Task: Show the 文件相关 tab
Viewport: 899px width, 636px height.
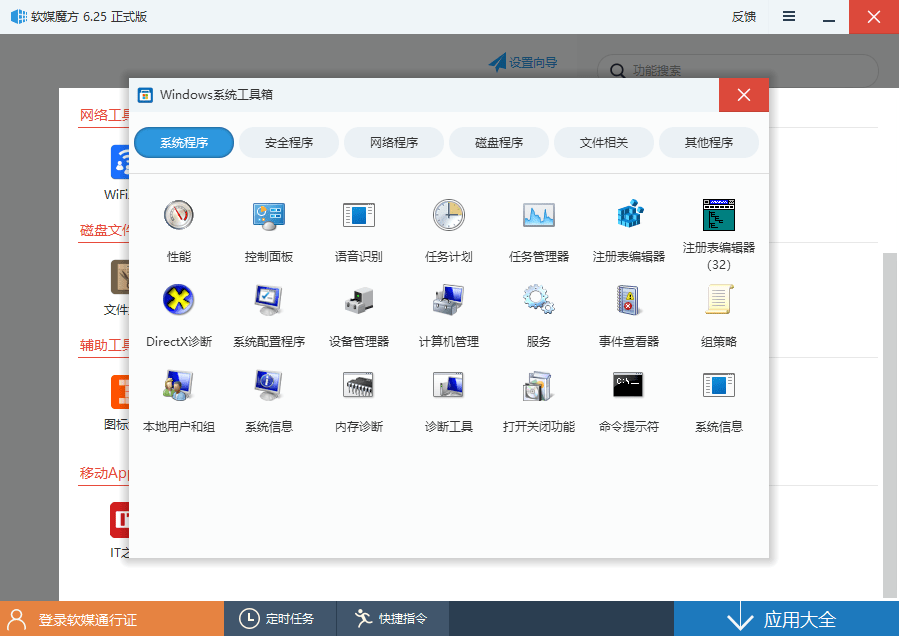Action: pyautogui.click(x=604, y=142)
